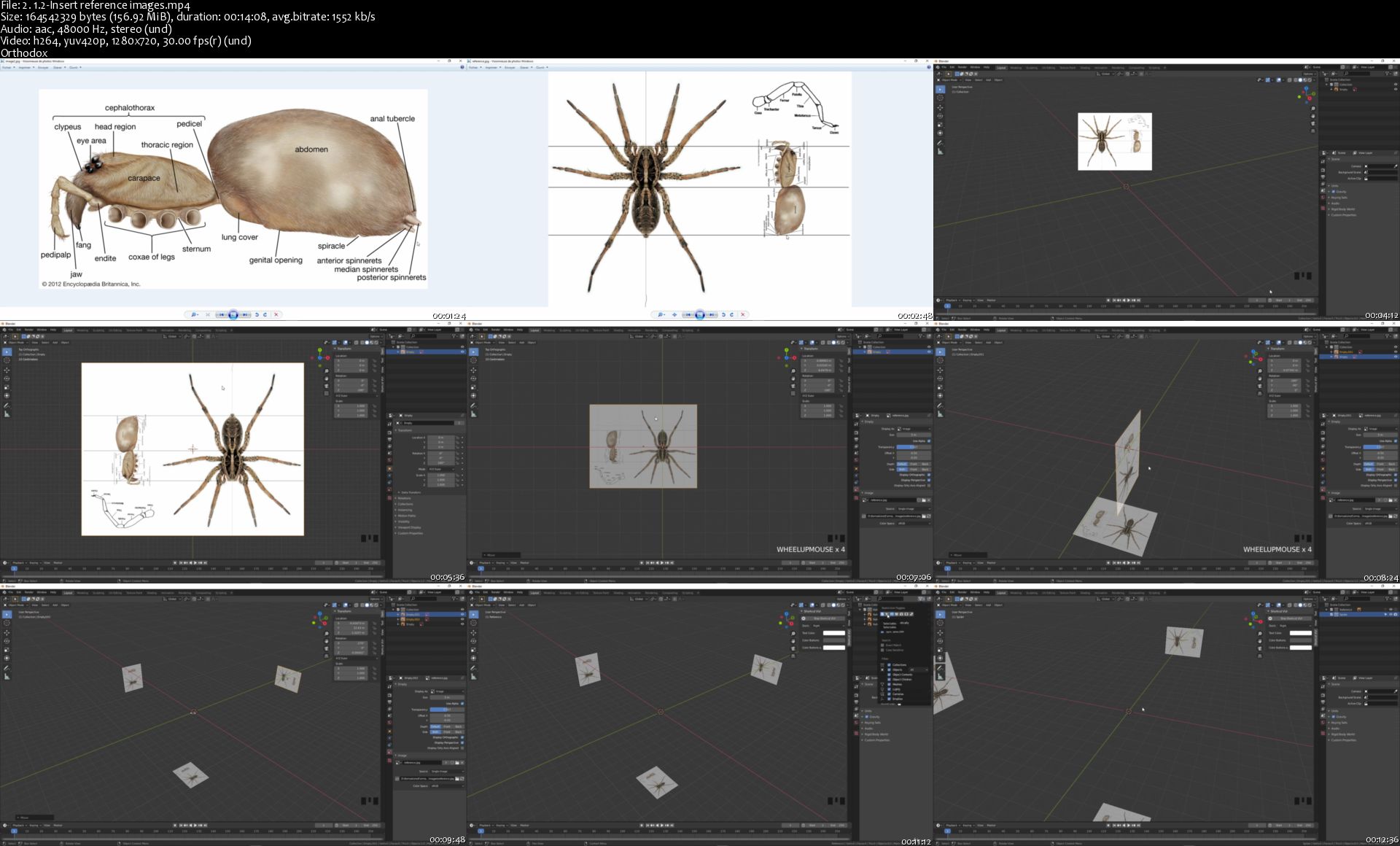Open Playback popover in 00:04:12 frame timeline
The width and height of the screenshot is (1400, 846).
click(x=953, y=300)
